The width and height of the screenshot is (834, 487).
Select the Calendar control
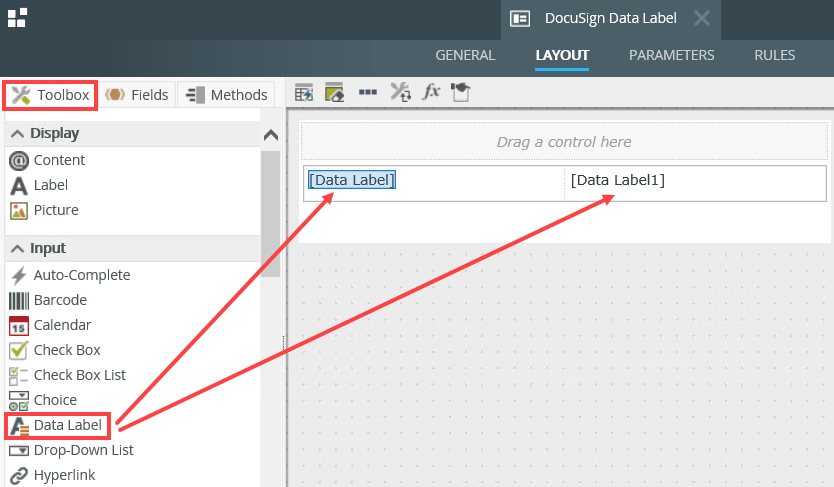point(50,325)
